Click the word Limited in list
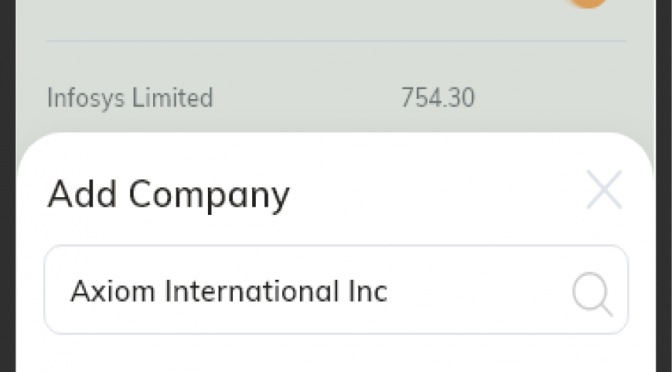 (172, 98)
